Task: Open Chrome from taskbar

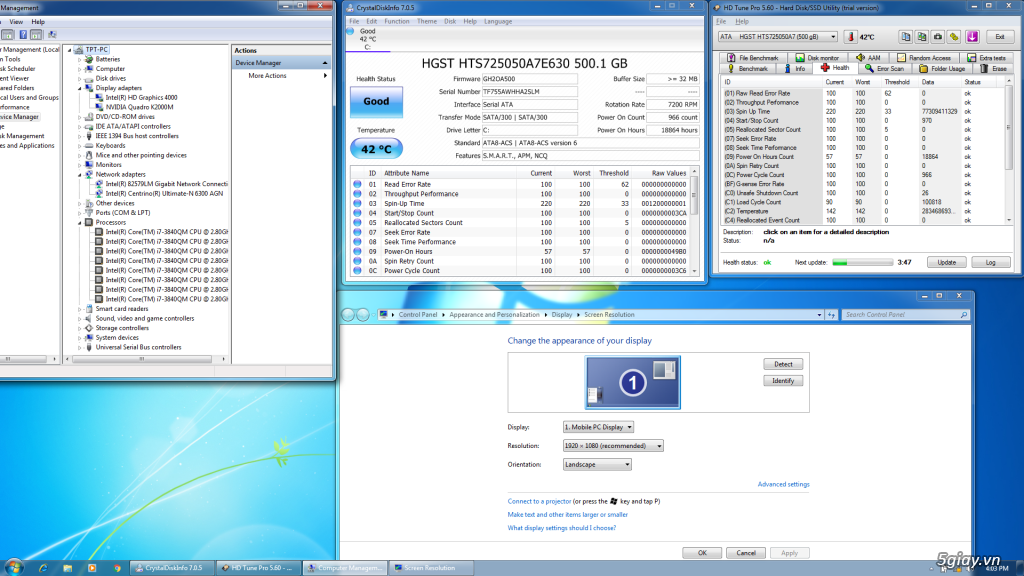Action: (117, 568)
